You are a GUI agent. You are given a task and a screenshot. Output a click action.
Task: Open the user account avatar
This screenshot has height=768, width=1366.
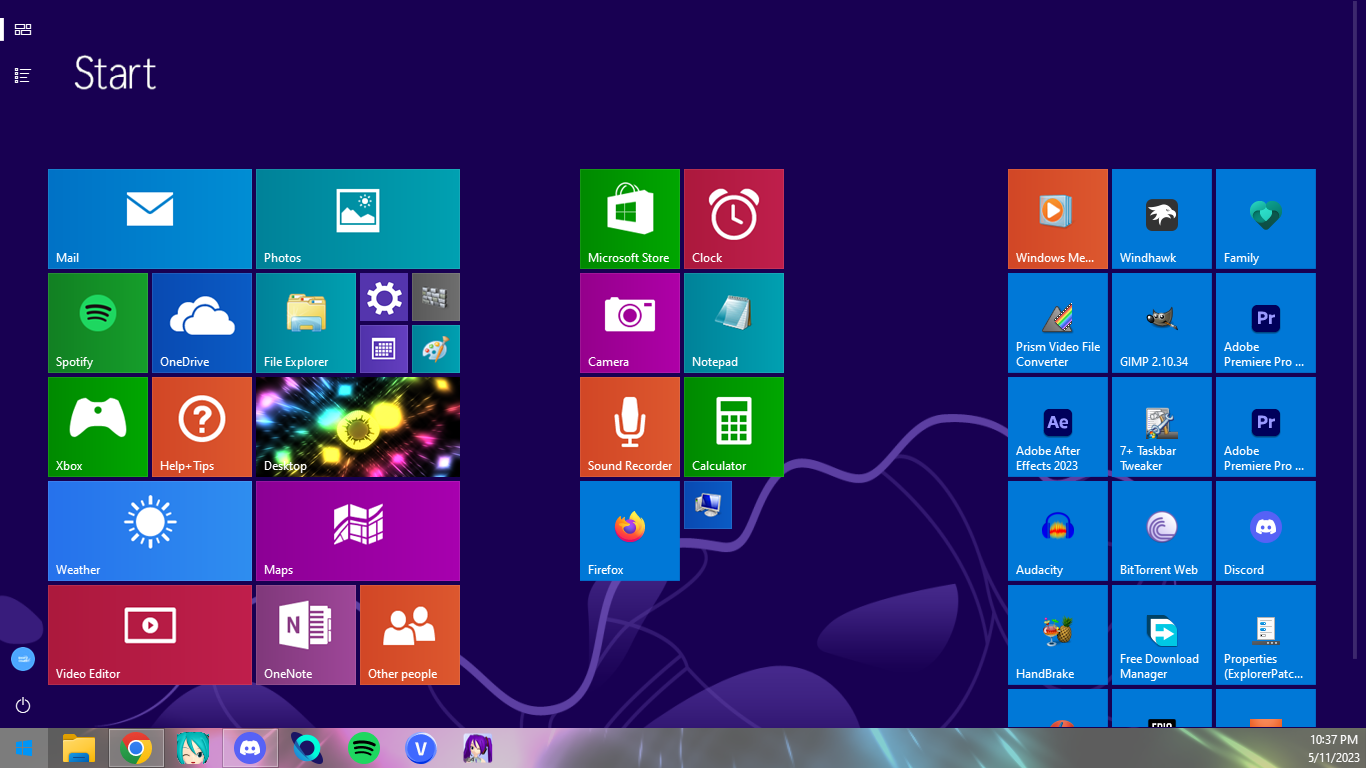23,659
